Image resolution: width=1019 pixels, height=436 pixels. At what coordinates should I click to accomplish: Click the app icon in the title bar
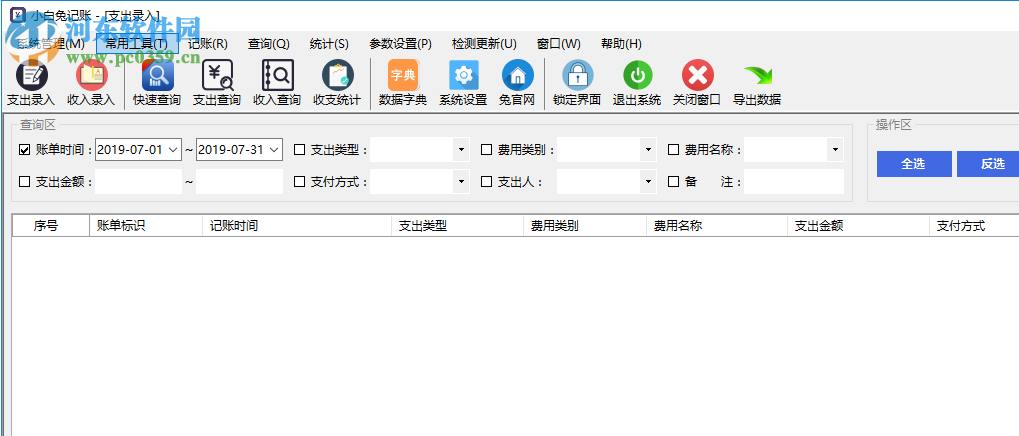pyautogui.click(x=17, y=14)
